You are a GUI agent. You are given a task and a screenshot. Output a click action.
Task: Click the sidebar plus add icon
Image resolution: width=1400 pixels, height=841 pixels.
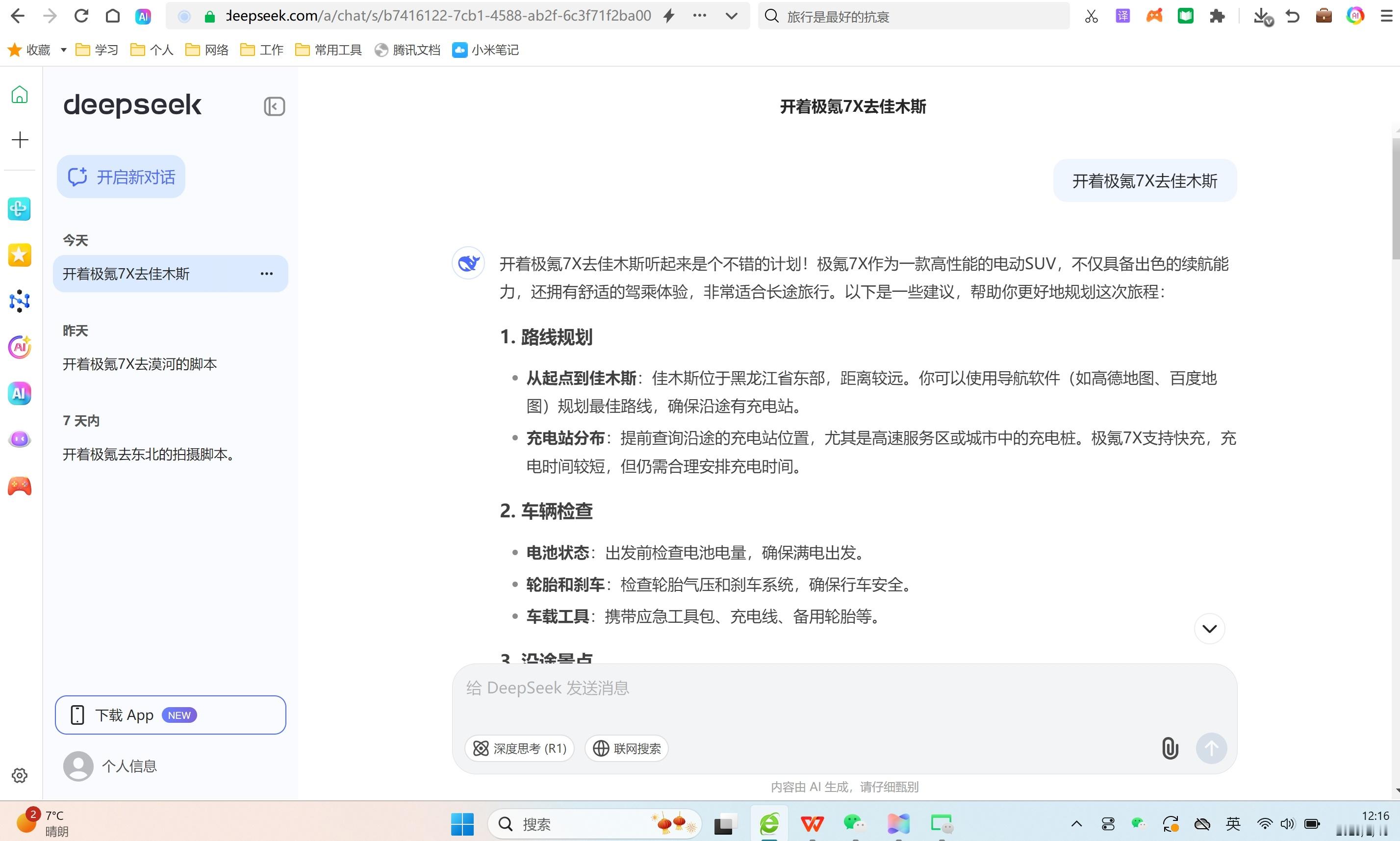(x=20, y=139)
